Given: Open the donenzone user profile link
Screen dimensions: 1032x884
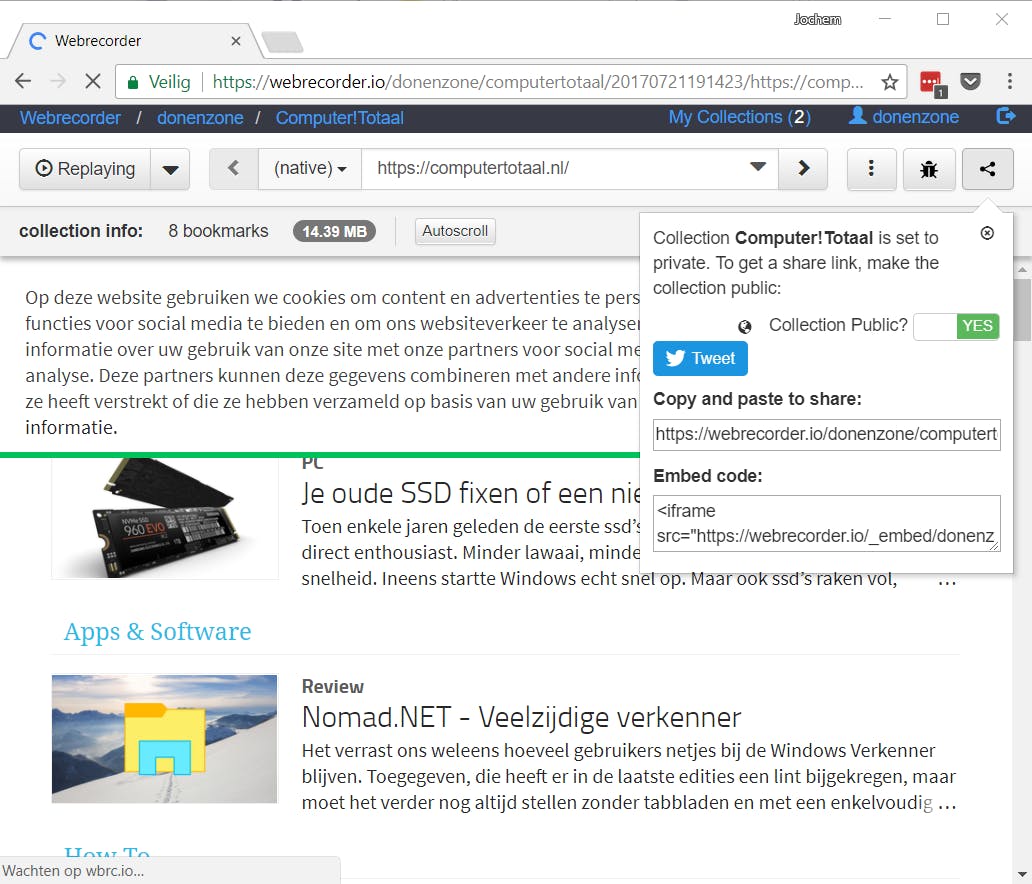Looking at the screenshot, I should (916, 117).
